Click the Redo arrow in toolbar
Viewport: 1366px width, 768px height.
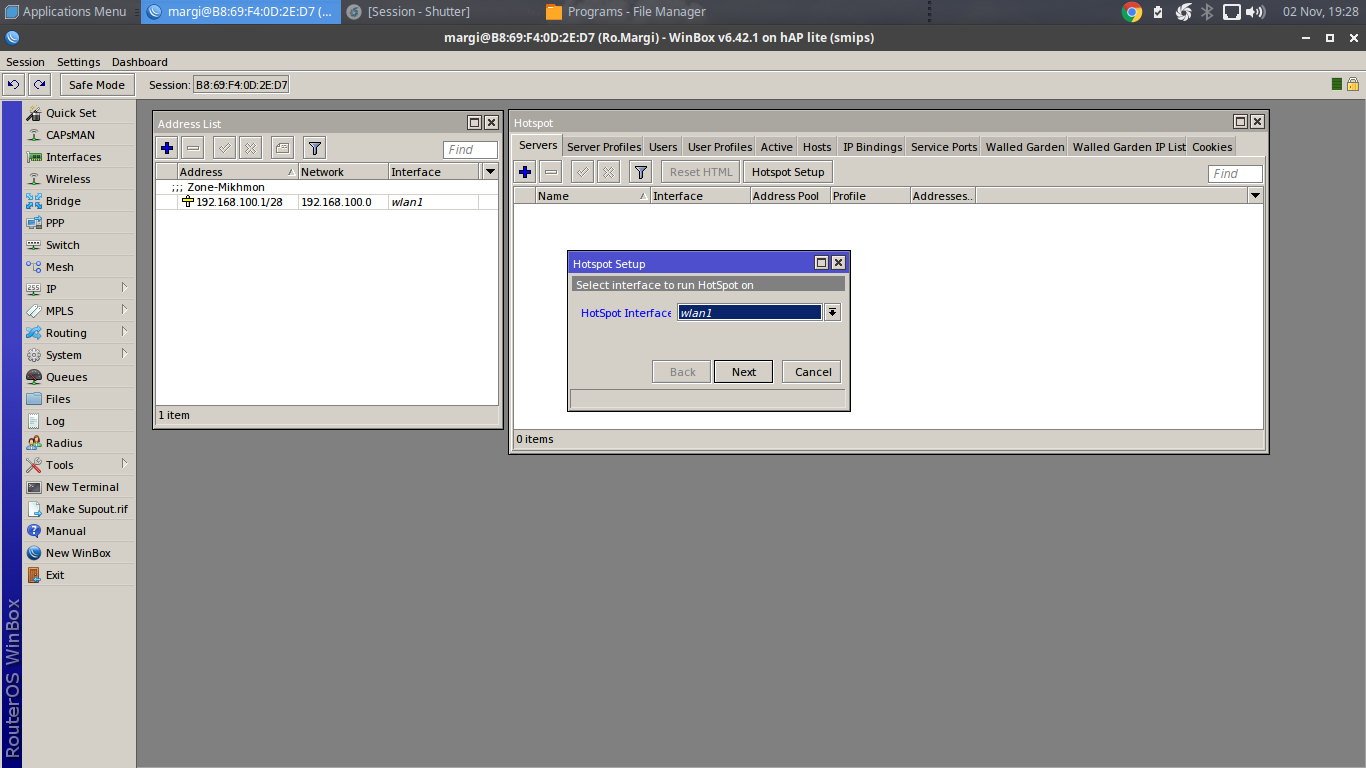(39, 85)
